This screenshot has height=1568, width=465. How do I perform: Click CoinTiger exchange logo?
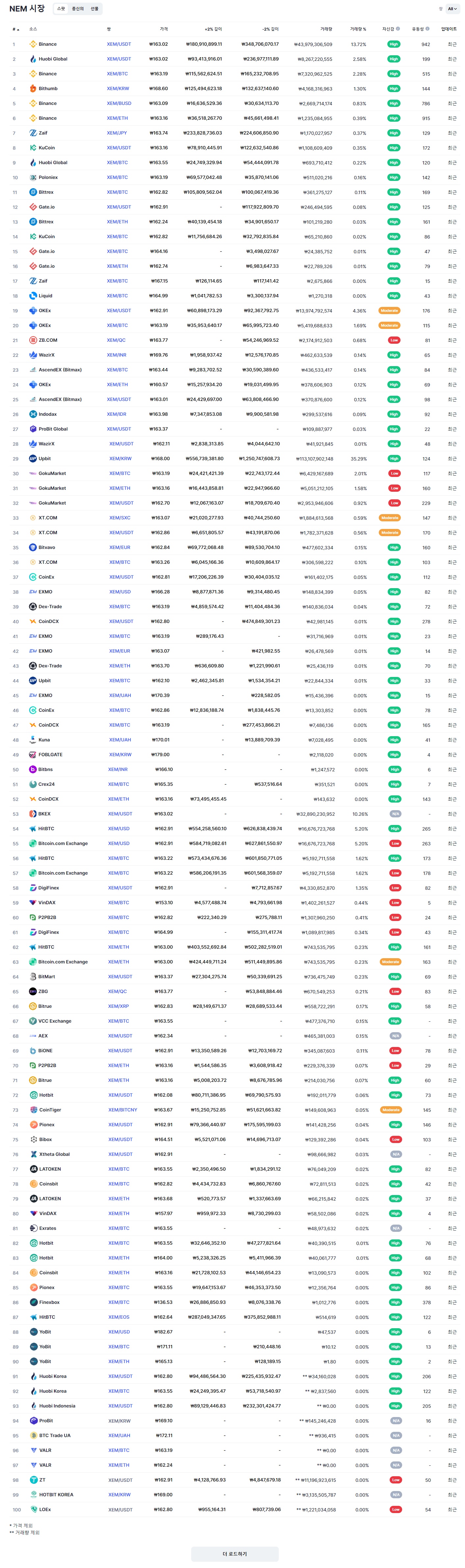point(33,1110)
